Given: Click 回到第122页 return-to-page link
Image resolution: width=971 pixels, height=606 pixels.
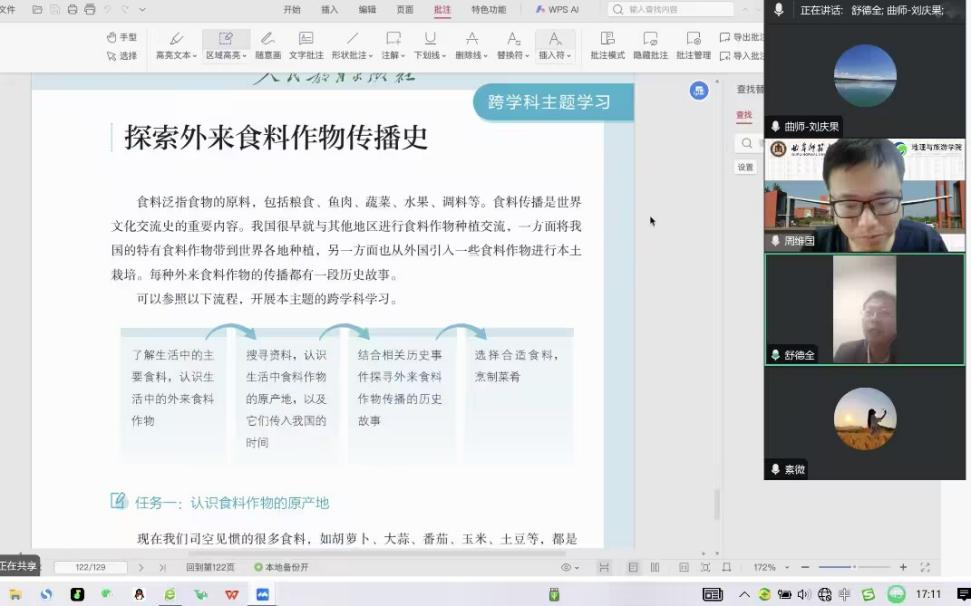Looking at the screenshot, I should pyautogui.click(x=210, y=567).
